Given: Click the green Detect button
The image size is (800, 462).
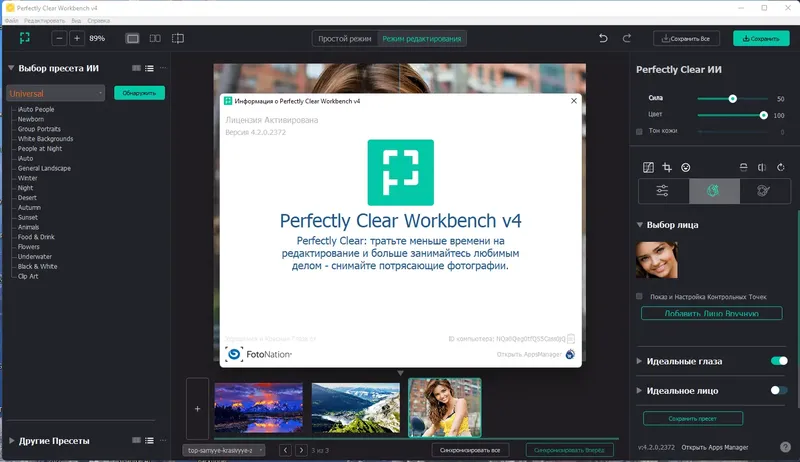Looking at the screenshot, I should click(x=139, y=93).
